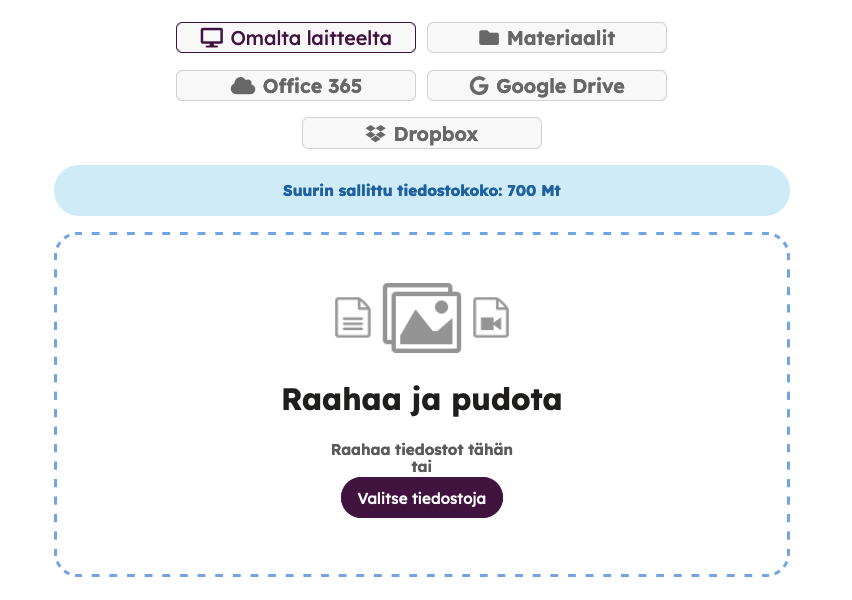Screen dimensions: 852x600
Task: Open the Google Drive source option
Action: pos(547,85)
